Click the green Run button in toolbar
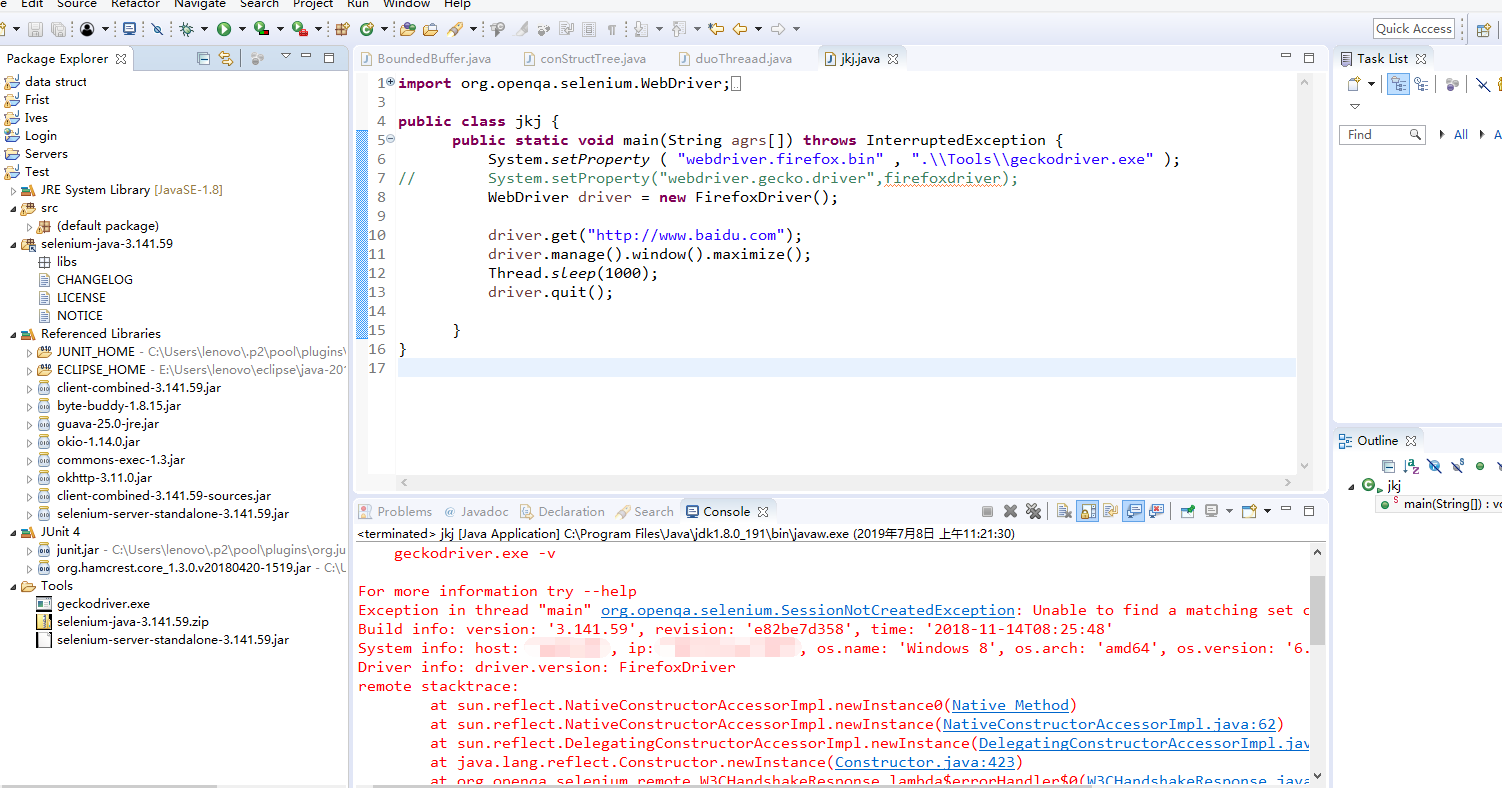1502x788 pixels. coord(224,29)
